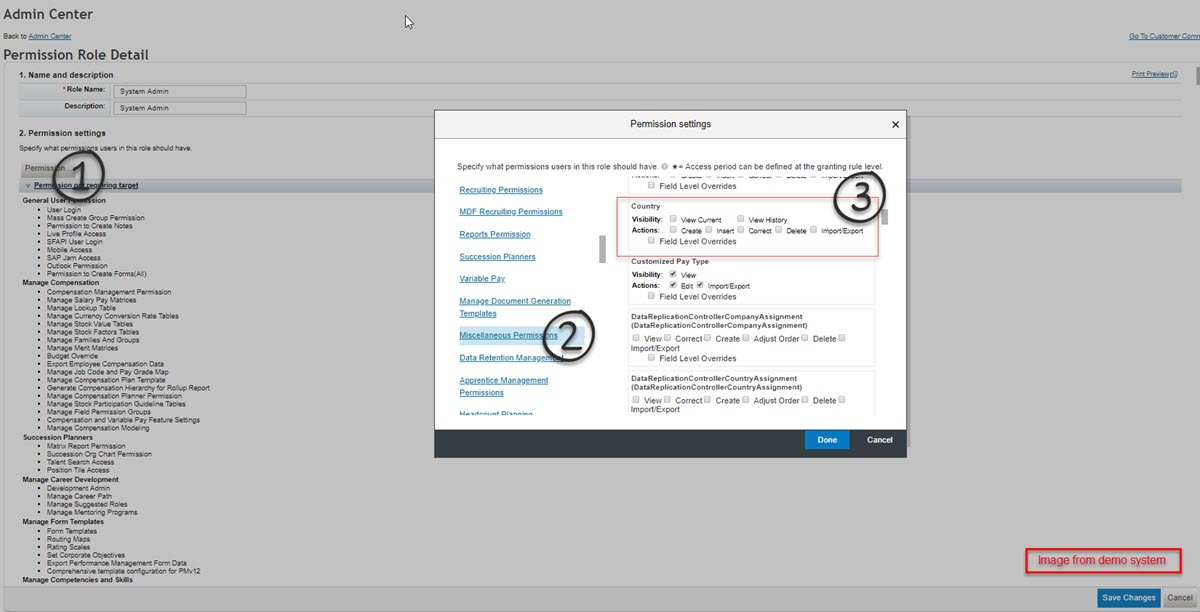1200x612 pixels.
Task: Select Miscellaneous Permissions category
Action: pyautogui.click(x=508, y=335)
